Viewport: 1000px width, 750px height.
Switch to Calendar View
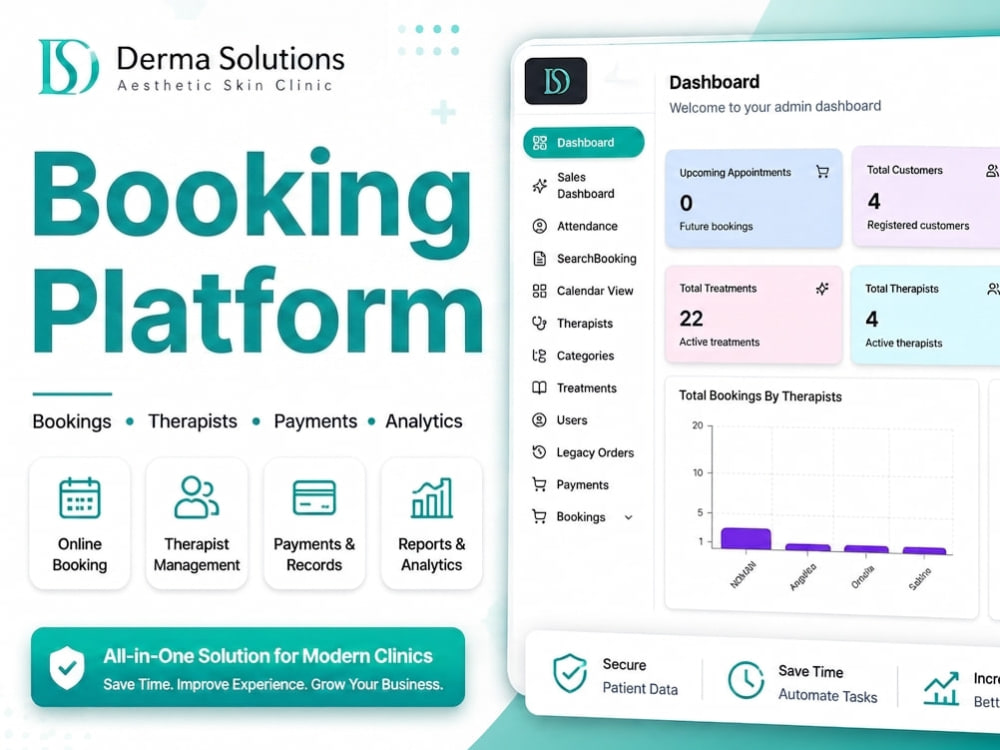pyautogui.click(x=584, y=291)
